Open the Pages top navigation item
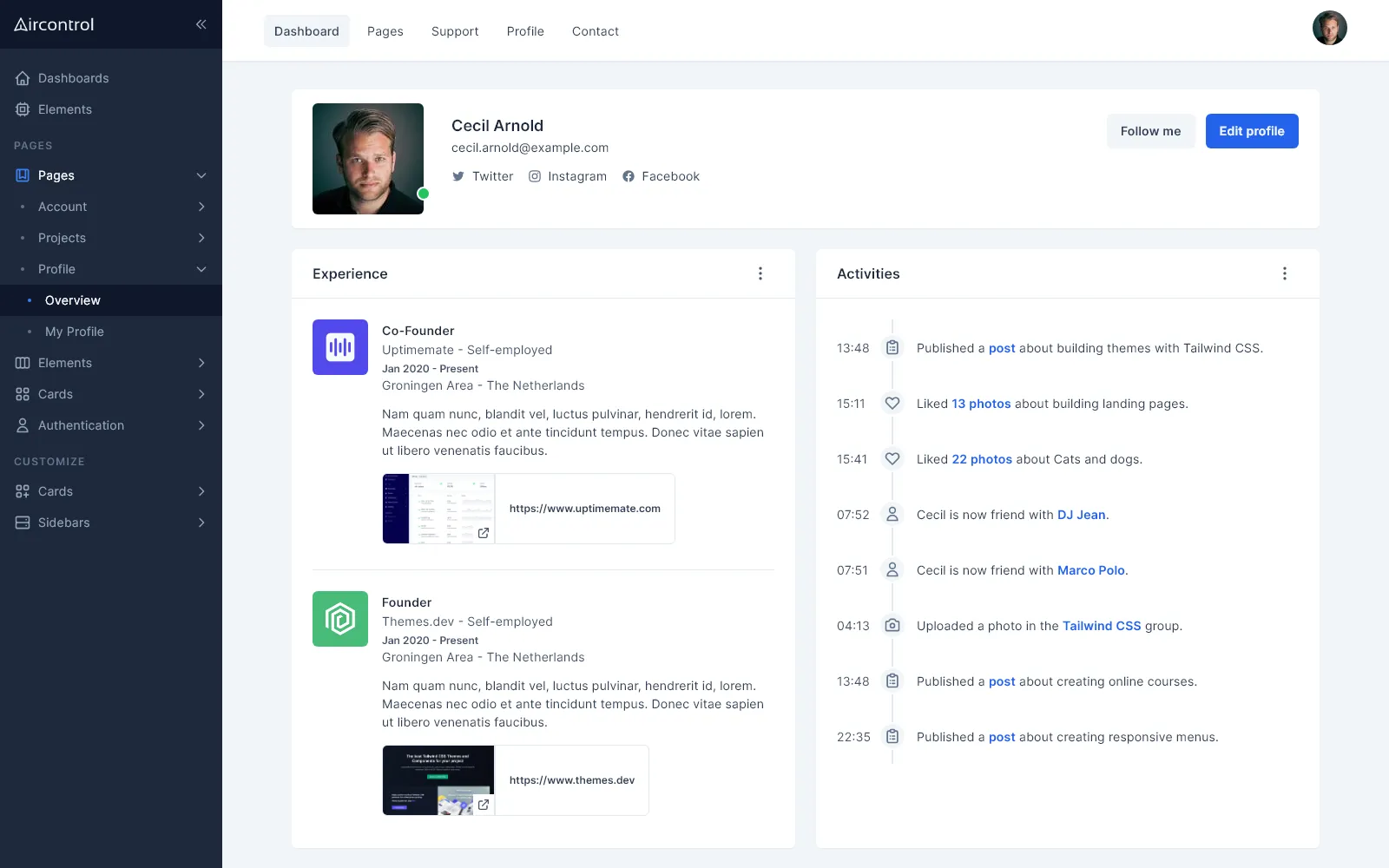This screenshot has height=868, width=1389. pyautogui.click(x=385, y=31)
